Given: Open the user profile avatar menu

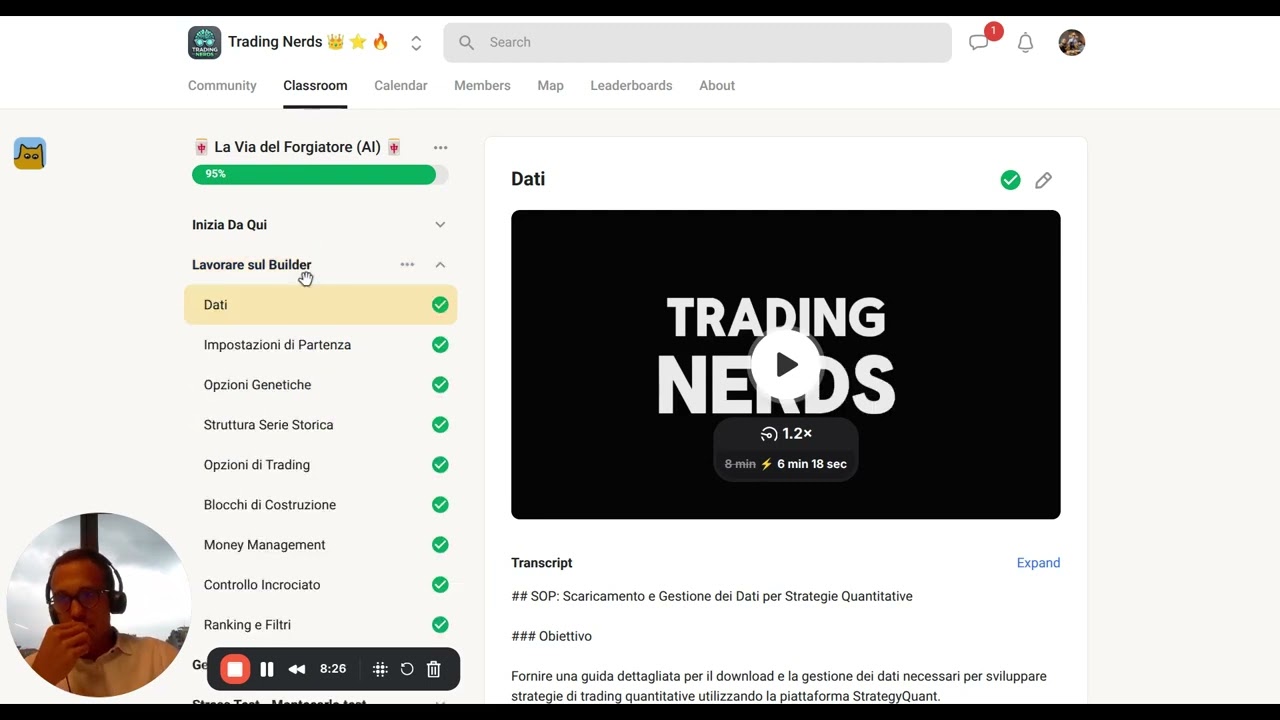Looking at the screenshot, I should pyautogui.click(x=1071, y=42).
